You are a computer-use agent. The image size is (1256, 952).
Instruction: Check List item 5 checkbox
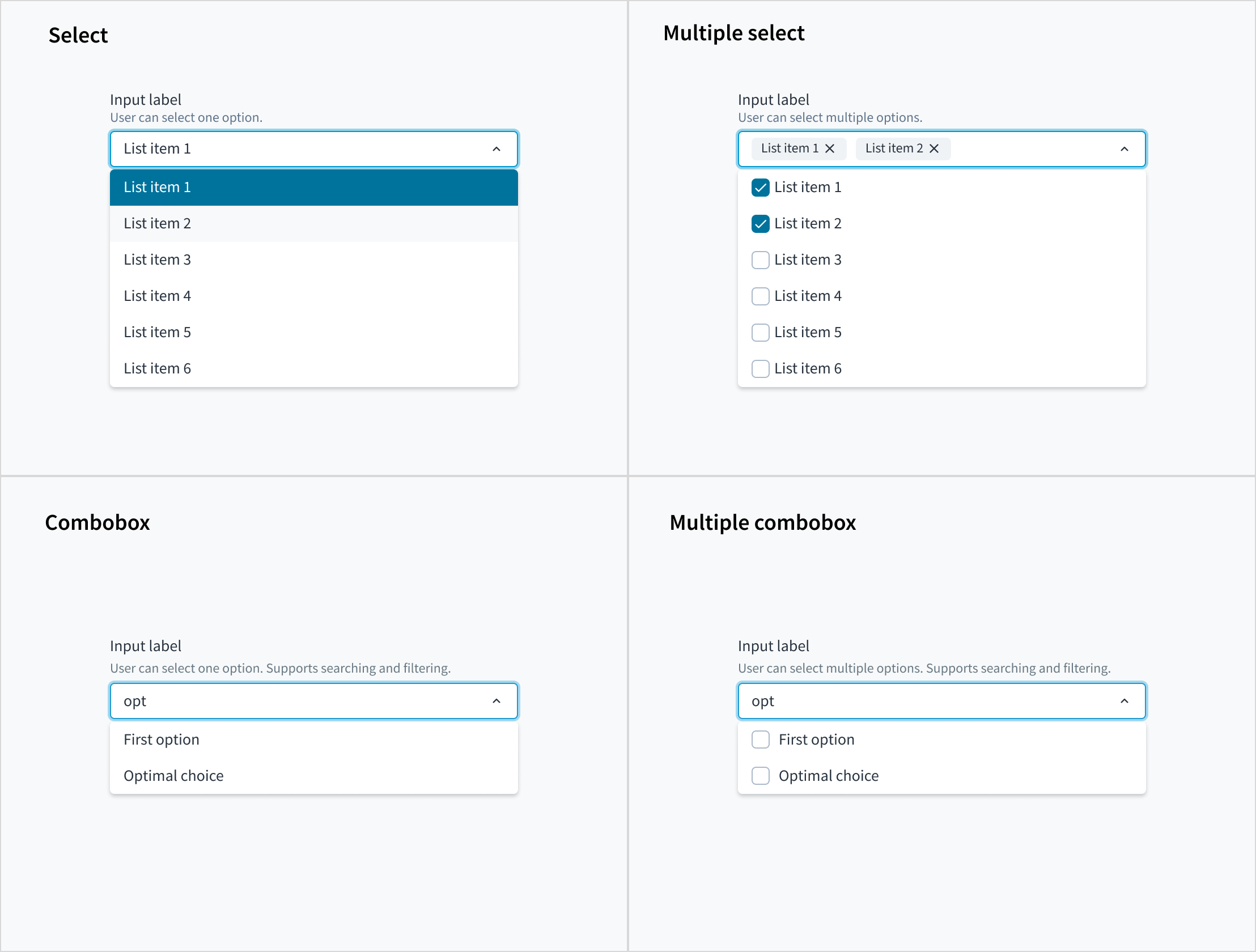tap(760, 333)
